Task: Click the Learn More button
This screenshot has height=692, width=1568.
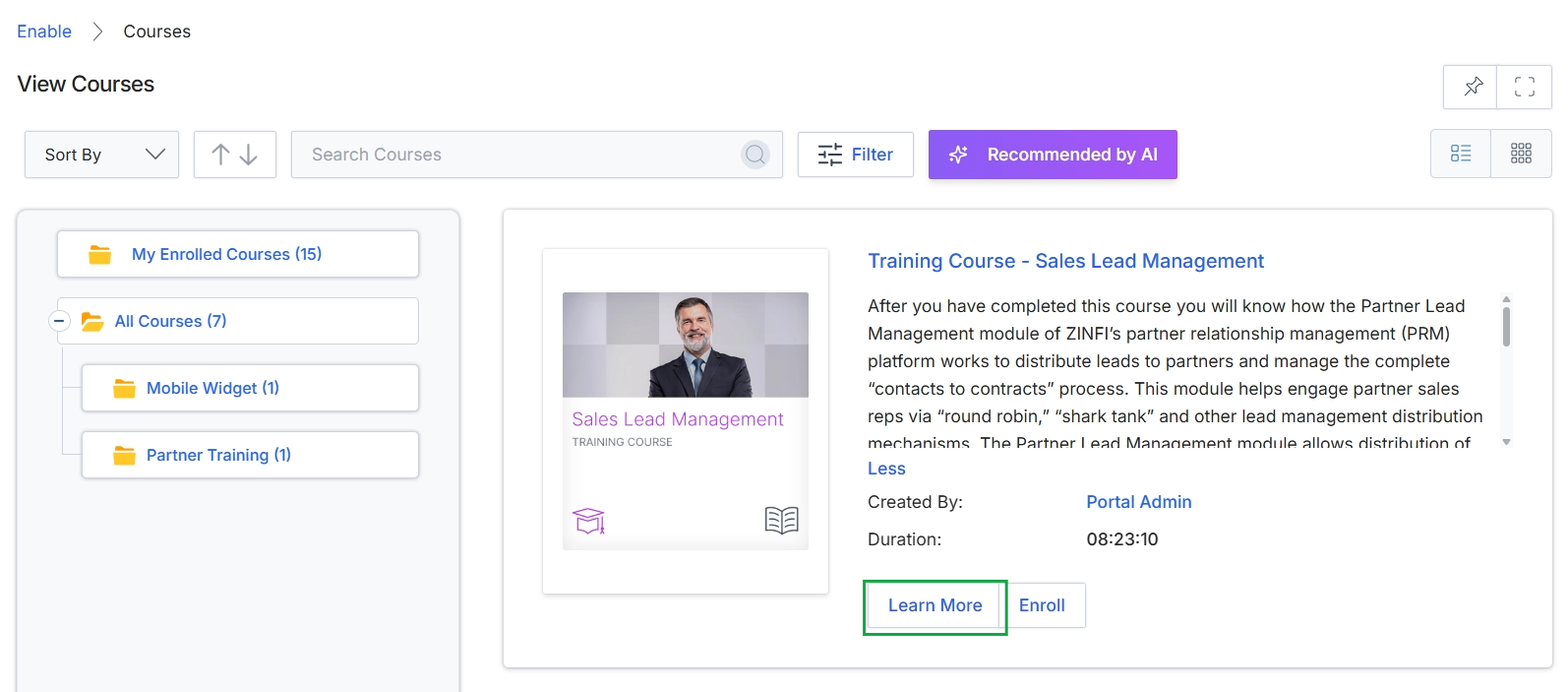Action: click(935, 605)
